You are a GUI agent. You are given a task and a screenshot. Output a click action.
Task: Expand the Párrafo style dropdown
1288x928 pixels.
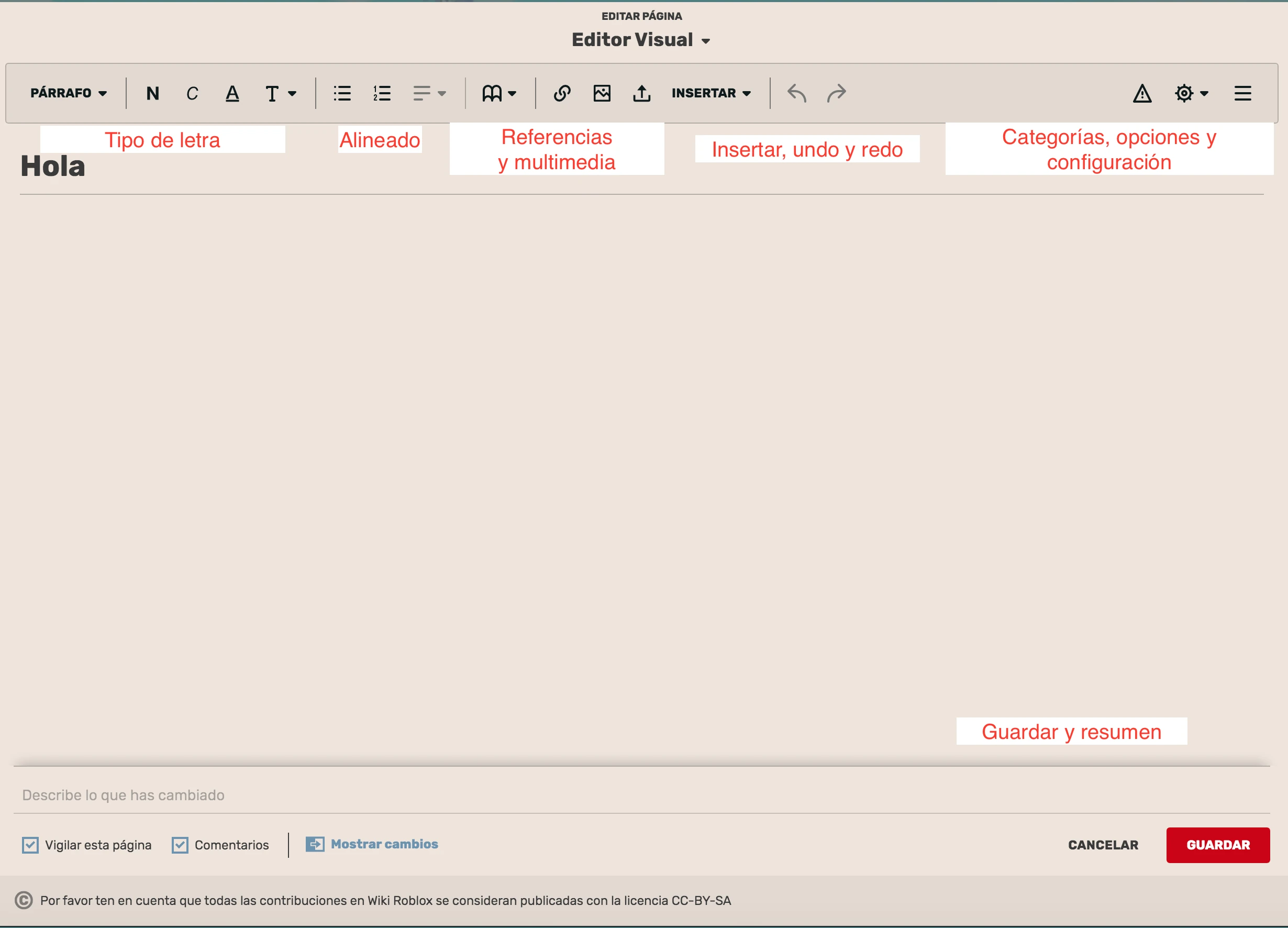click(x=68, y=93)
